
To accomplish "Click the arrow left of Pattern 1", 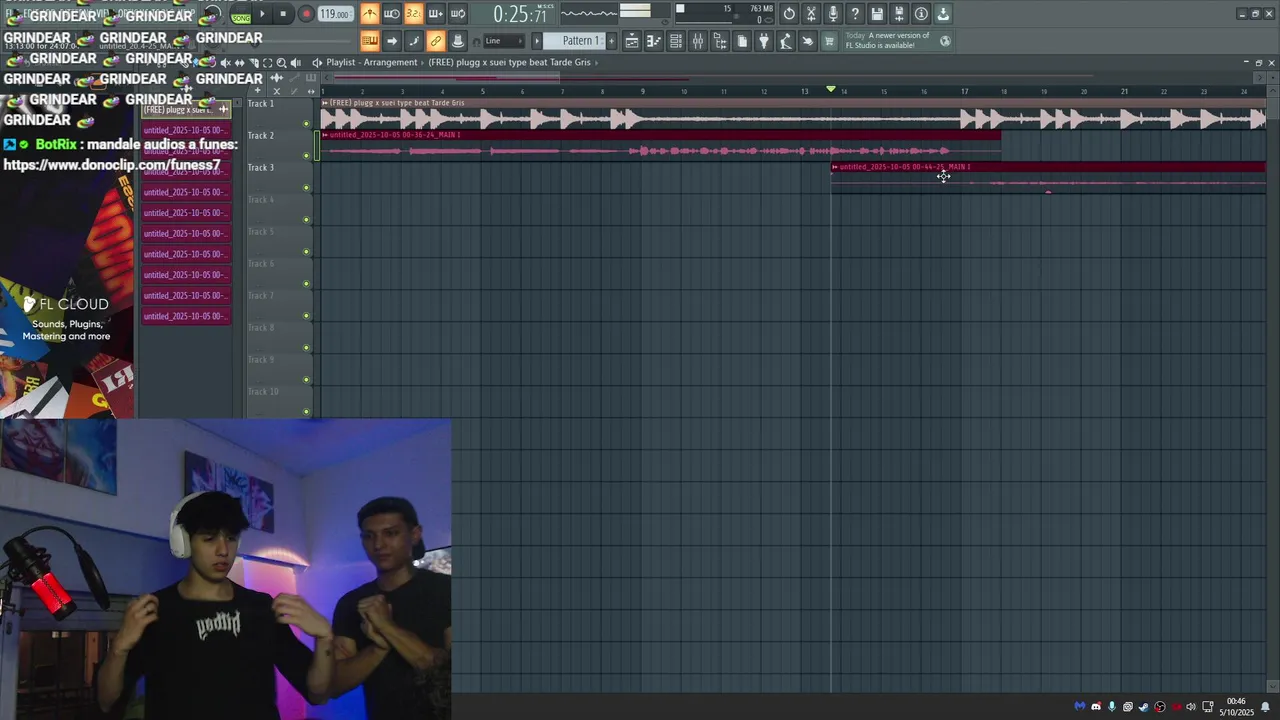I will 536,41.
